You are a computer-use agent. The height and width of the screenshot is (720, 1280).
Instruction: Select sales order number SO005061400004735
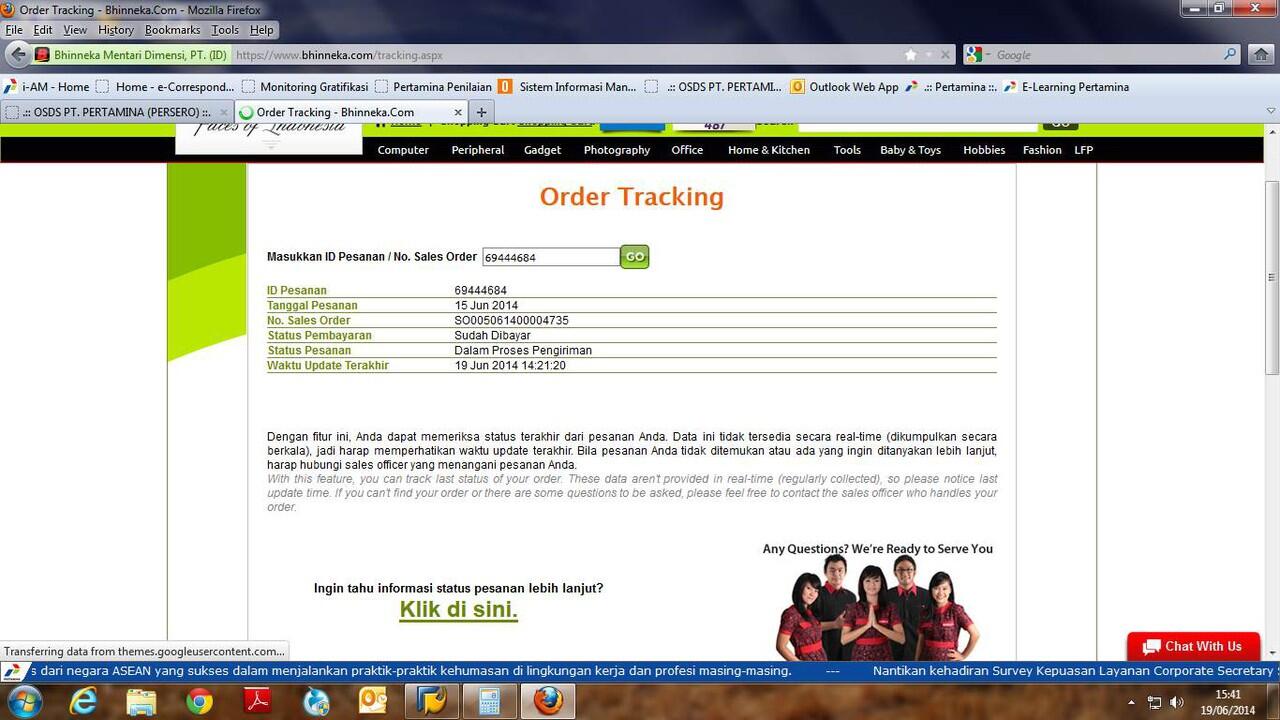pyautogui.click(x=511, y=321)
